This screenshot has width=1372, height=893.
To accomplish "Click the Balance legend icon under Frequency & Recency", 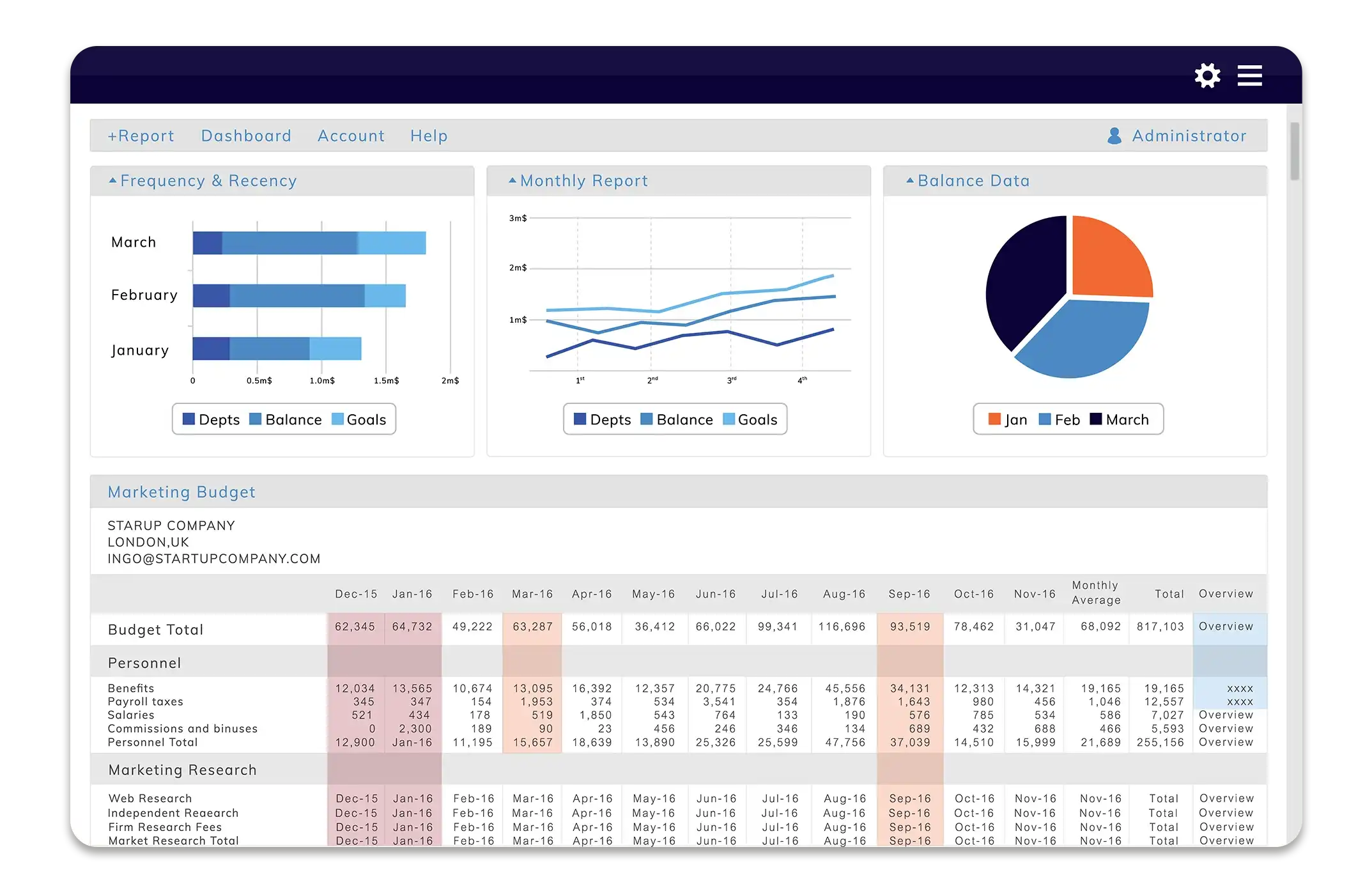I will pyautogui.click(x=256, y=419).
